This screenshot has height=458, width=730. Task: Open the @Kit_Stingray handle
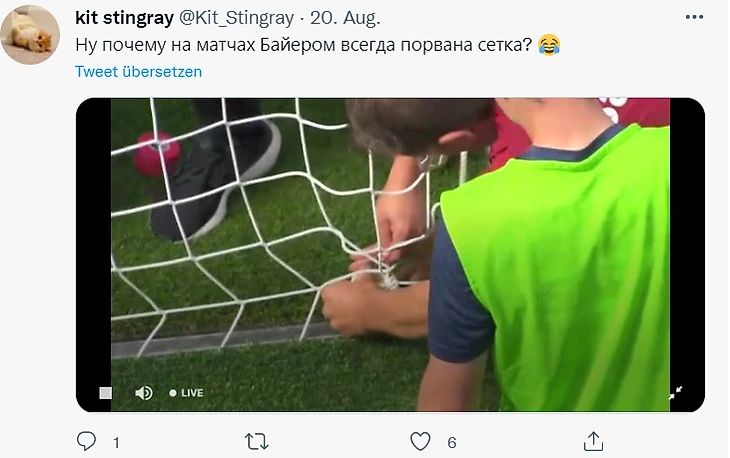(x=237, y=18)
